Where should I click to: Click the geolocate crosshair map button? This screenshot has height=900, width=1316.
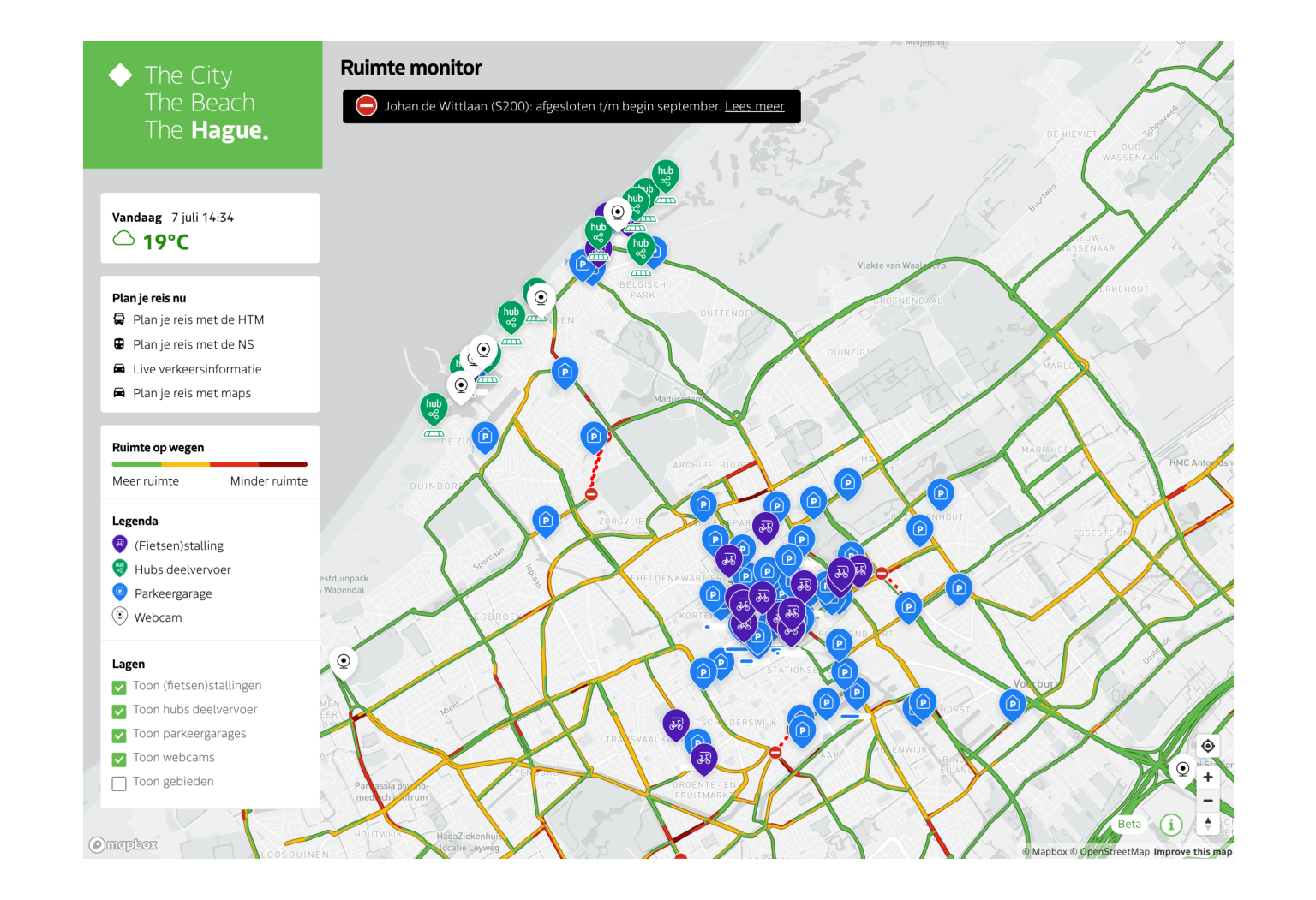click(1207, 746)
